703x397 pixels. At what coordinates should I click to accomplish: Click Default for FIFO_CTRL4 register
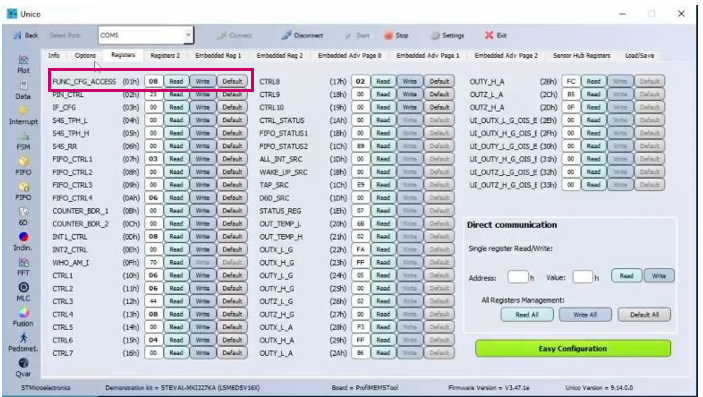pos(232,197)
